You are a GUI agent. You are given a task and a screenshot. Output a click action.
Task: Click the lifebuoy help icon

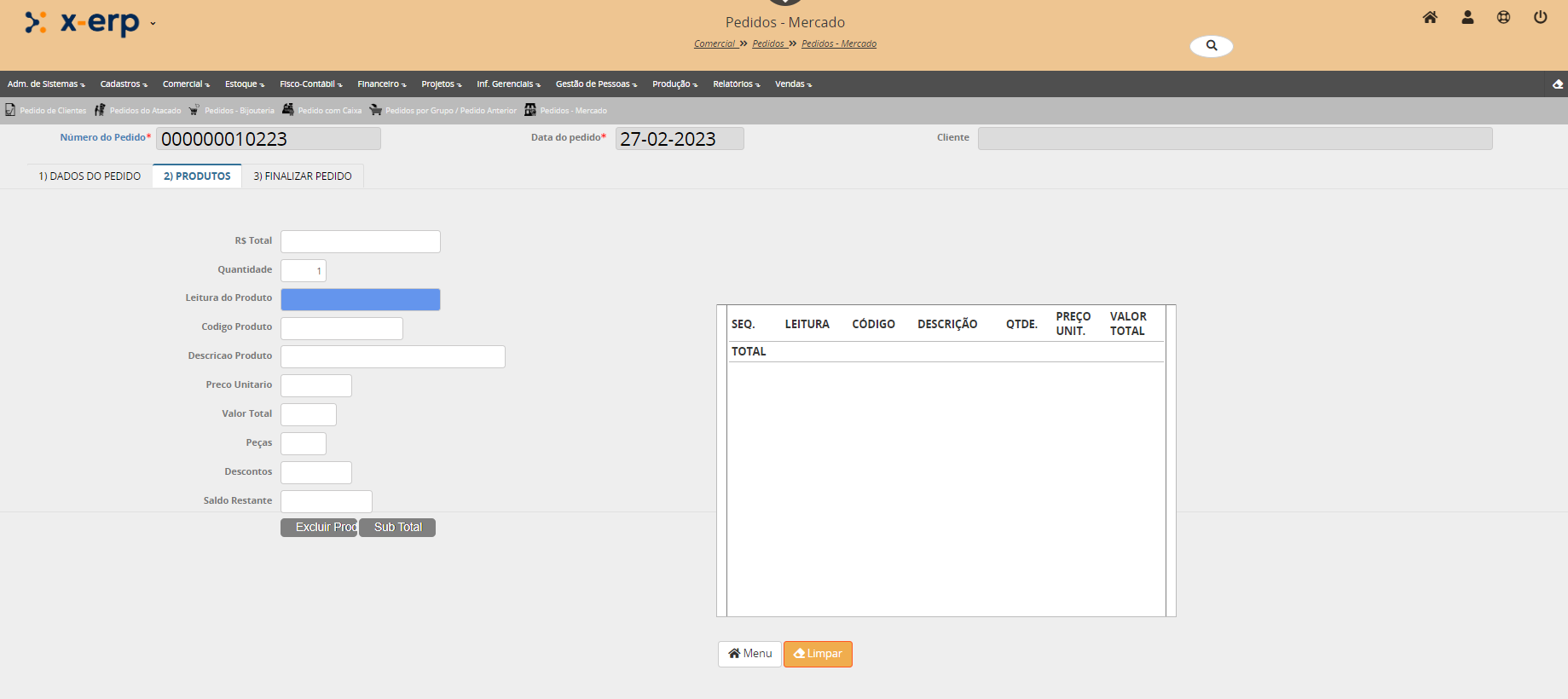pyautogui.click(x=1503, y=17)
